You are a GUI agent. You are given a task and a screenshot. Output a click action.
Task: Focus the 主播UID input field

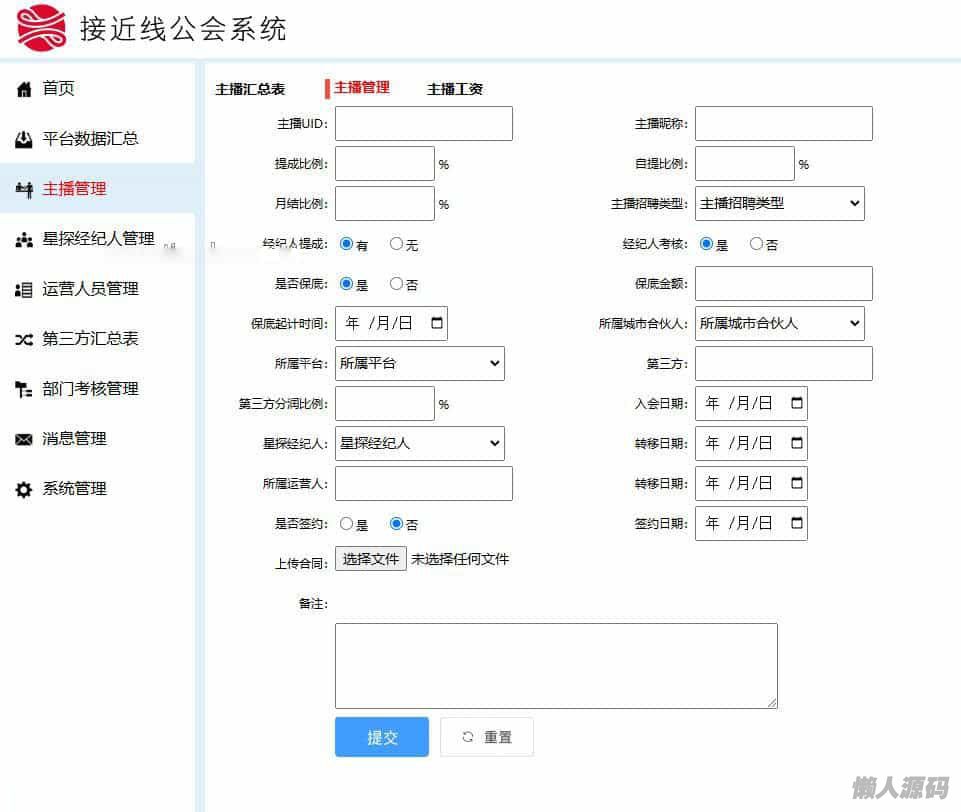pyautogui.click(x=424, y=124)
